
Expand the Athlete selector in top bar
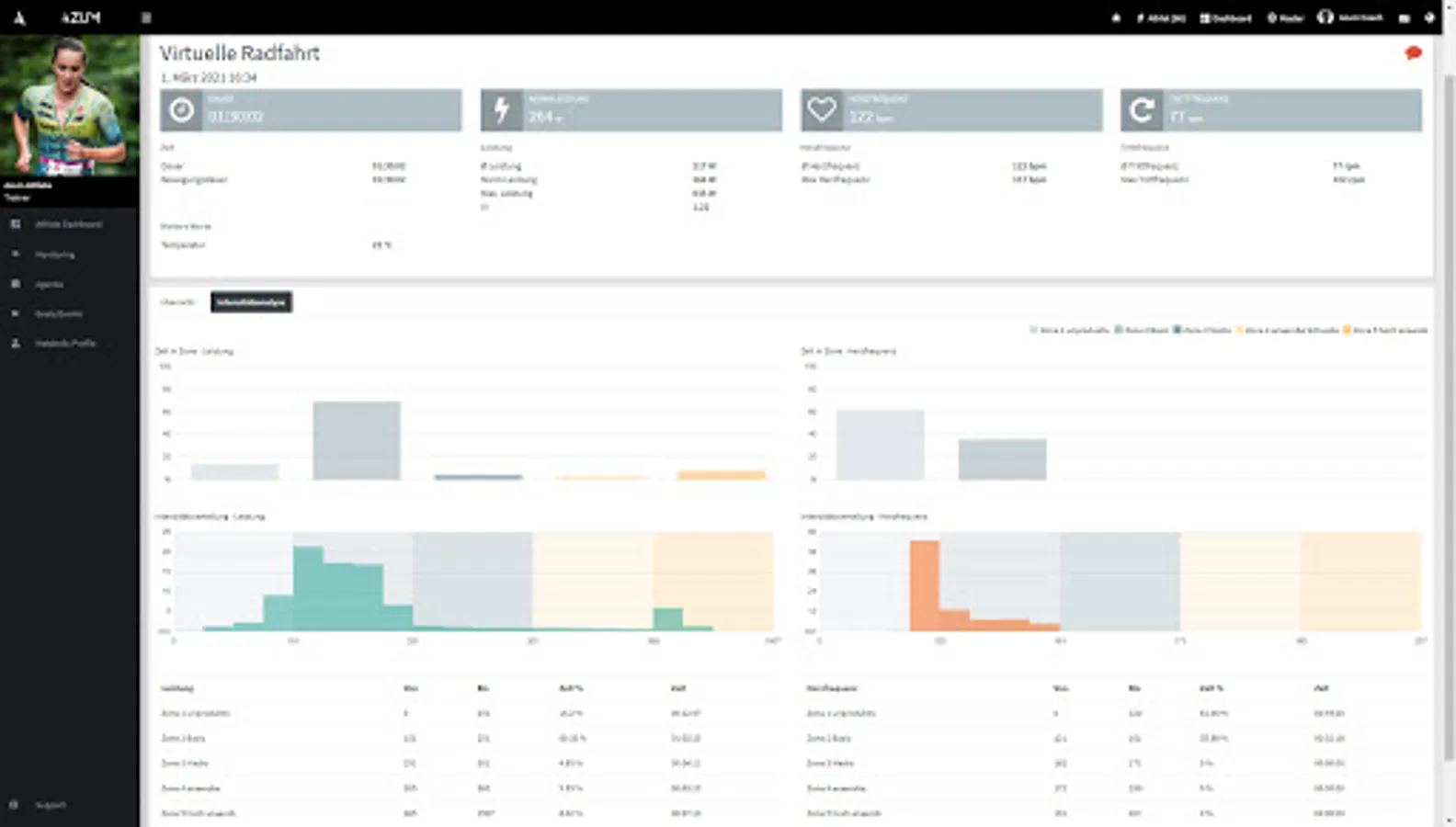(x=1161, y=17)
